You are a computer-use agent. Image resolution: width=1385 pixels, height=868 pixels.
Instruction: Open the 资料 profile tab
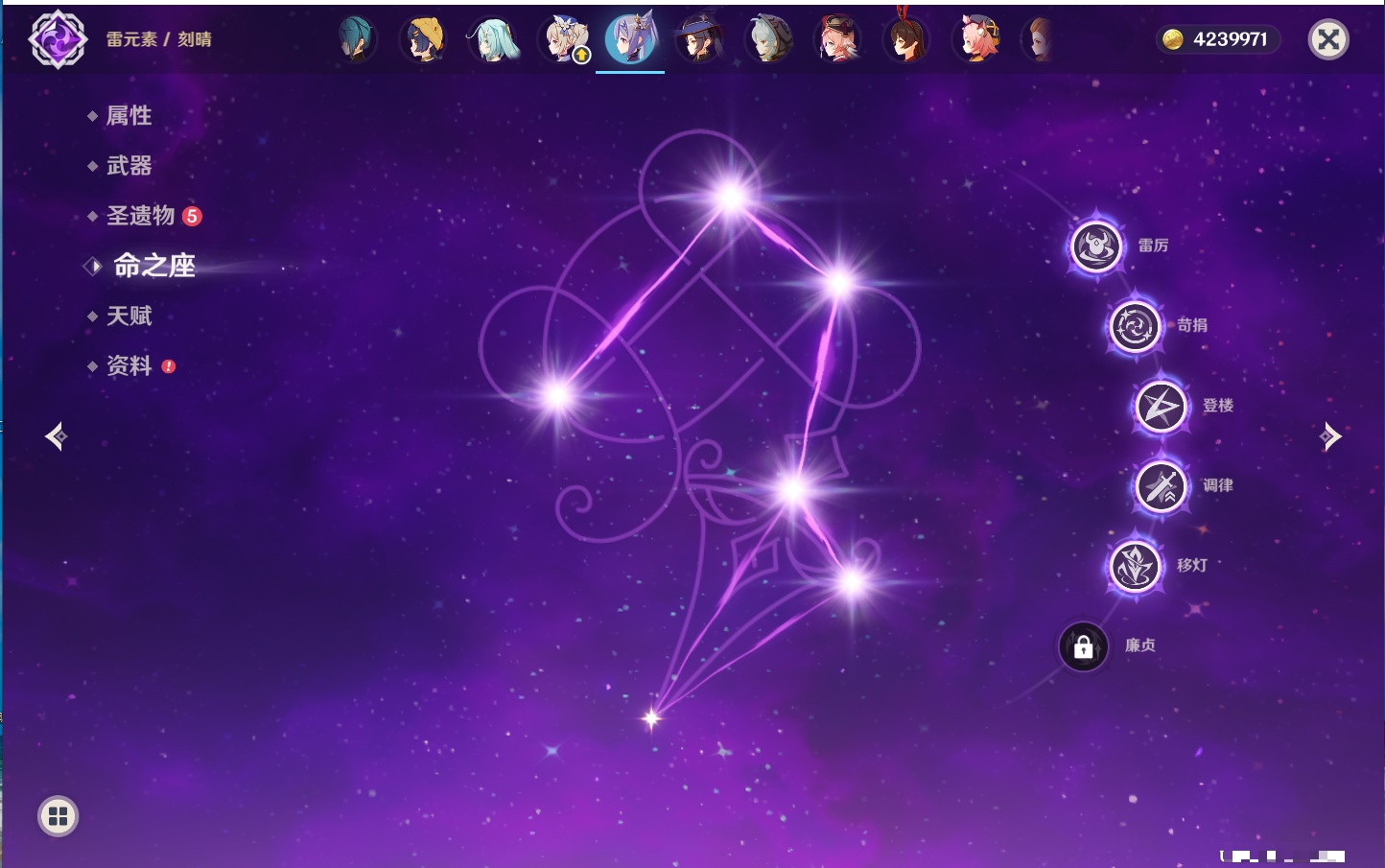pos(129,365)
